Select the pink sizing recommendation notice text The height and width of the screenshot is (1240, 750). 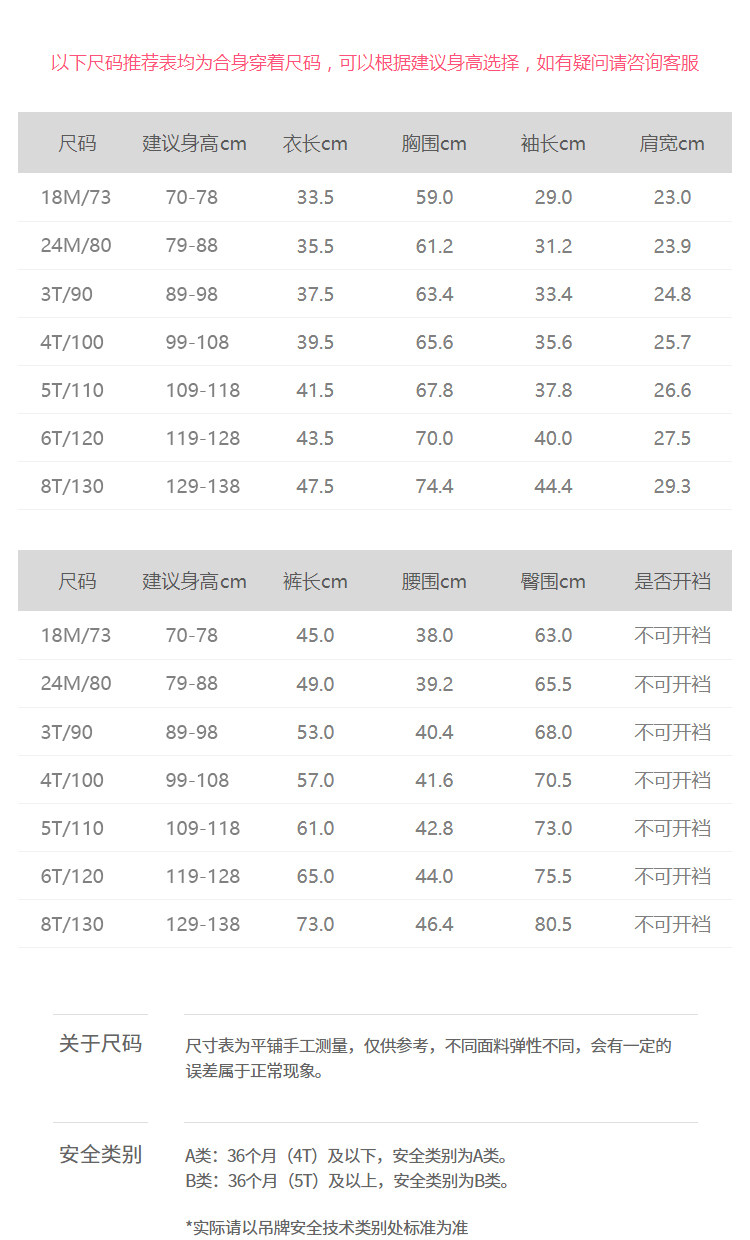click(375, 63)
